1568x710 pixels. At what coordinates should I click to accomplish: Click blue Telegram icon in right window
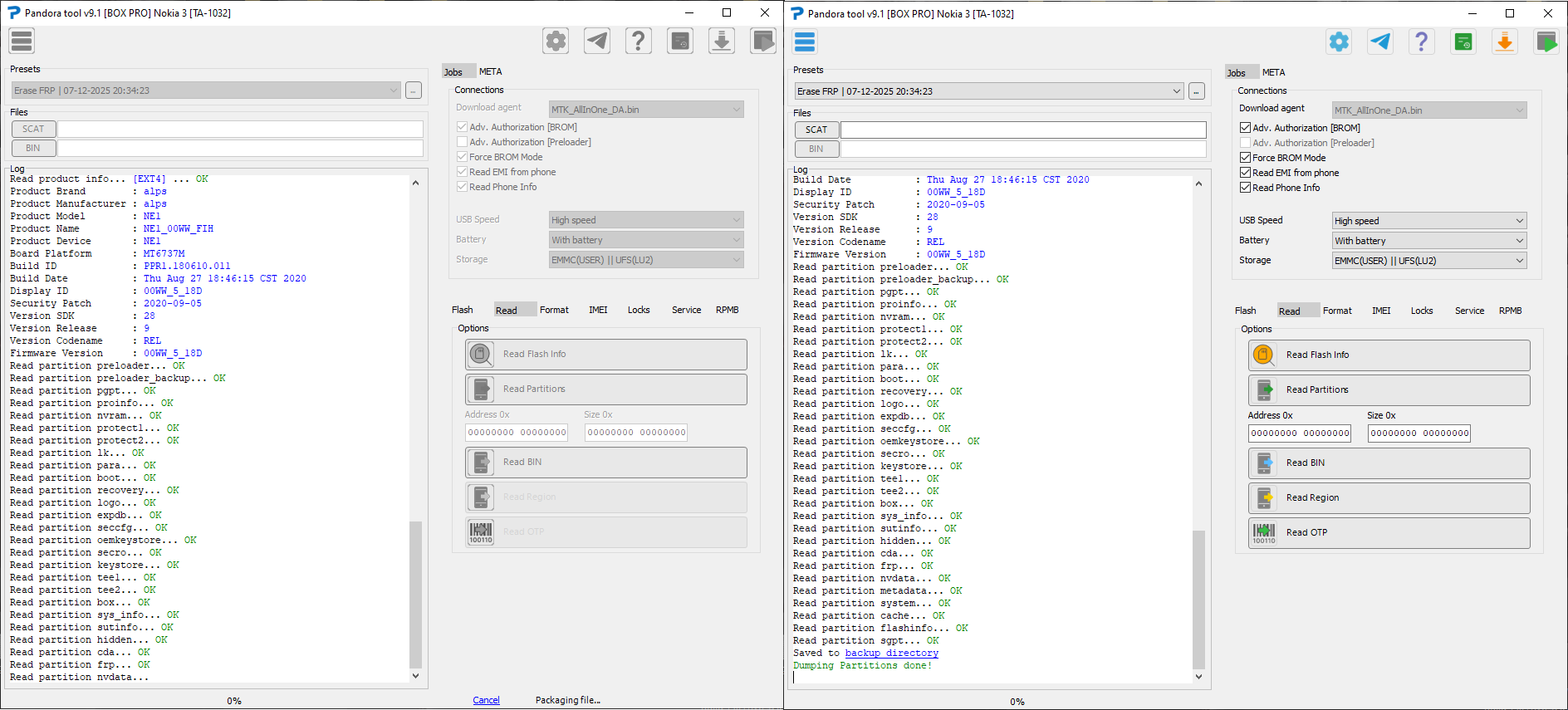[1380, 42]
